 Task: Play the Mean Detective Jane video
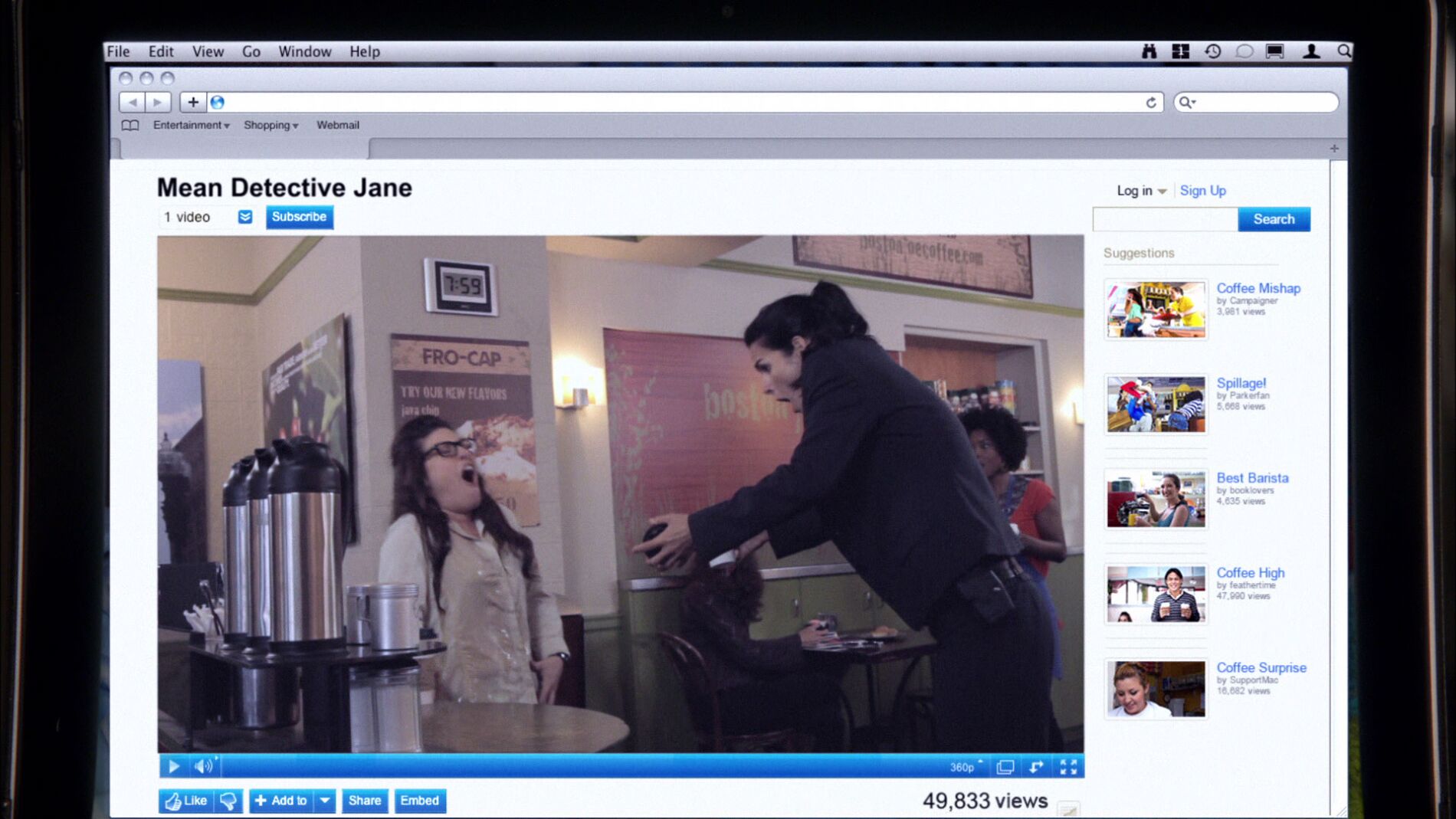coord(174,766)
